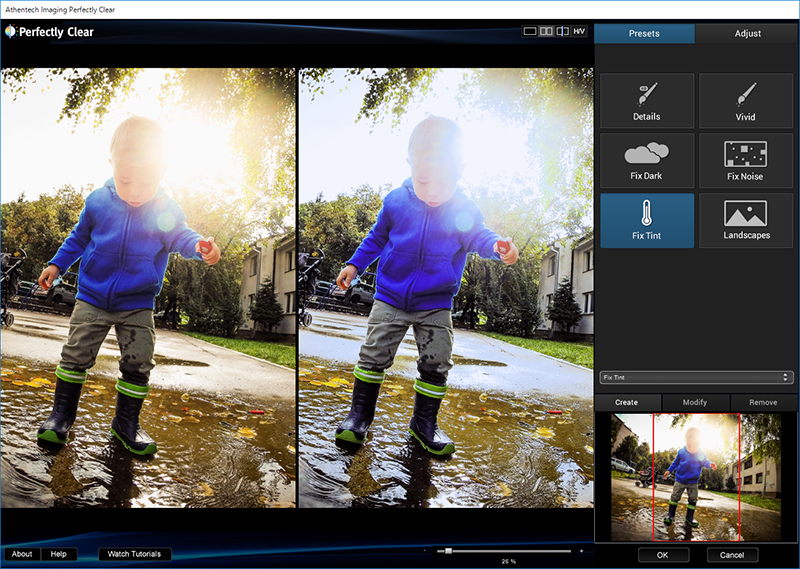
Task: Create a new preset
Action: 627,402
